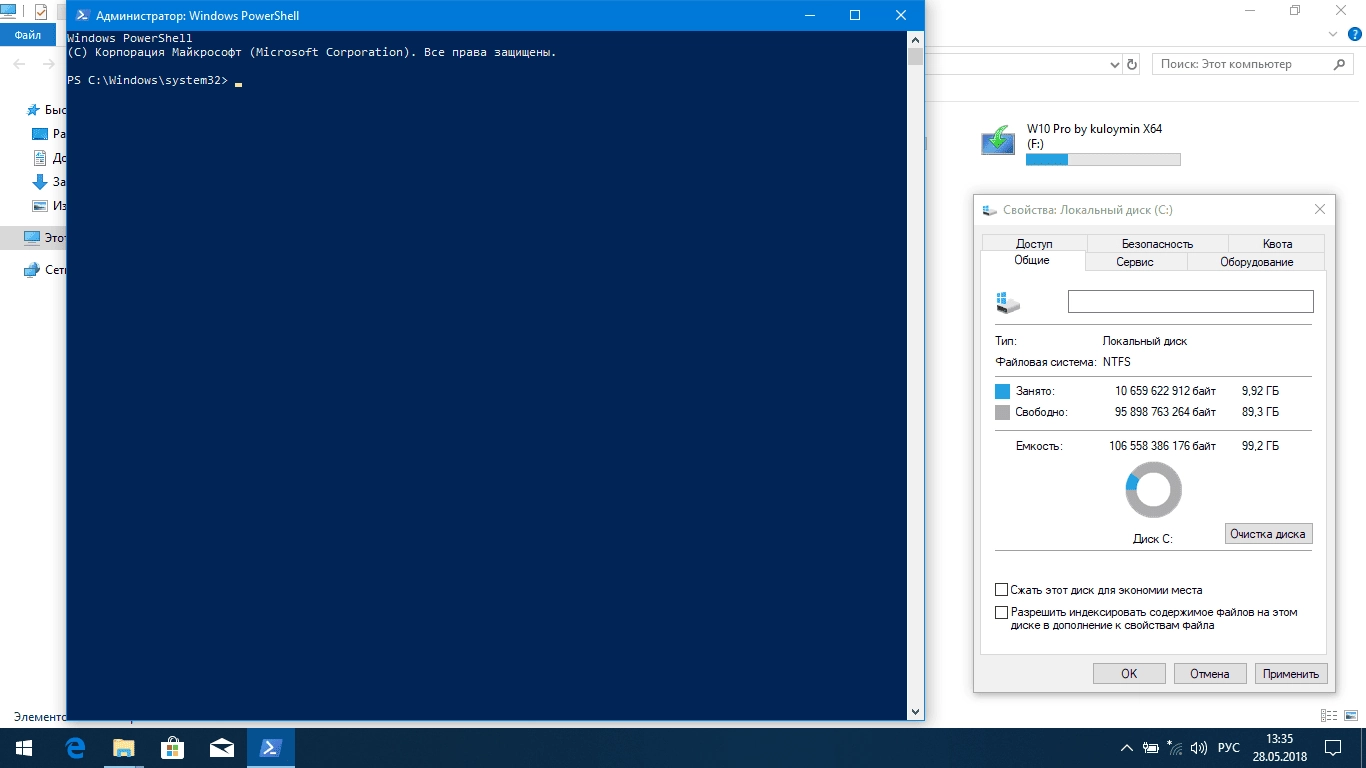Show hidden system tray icons
Viewport: 1366px width, 768px height.
1126,748
